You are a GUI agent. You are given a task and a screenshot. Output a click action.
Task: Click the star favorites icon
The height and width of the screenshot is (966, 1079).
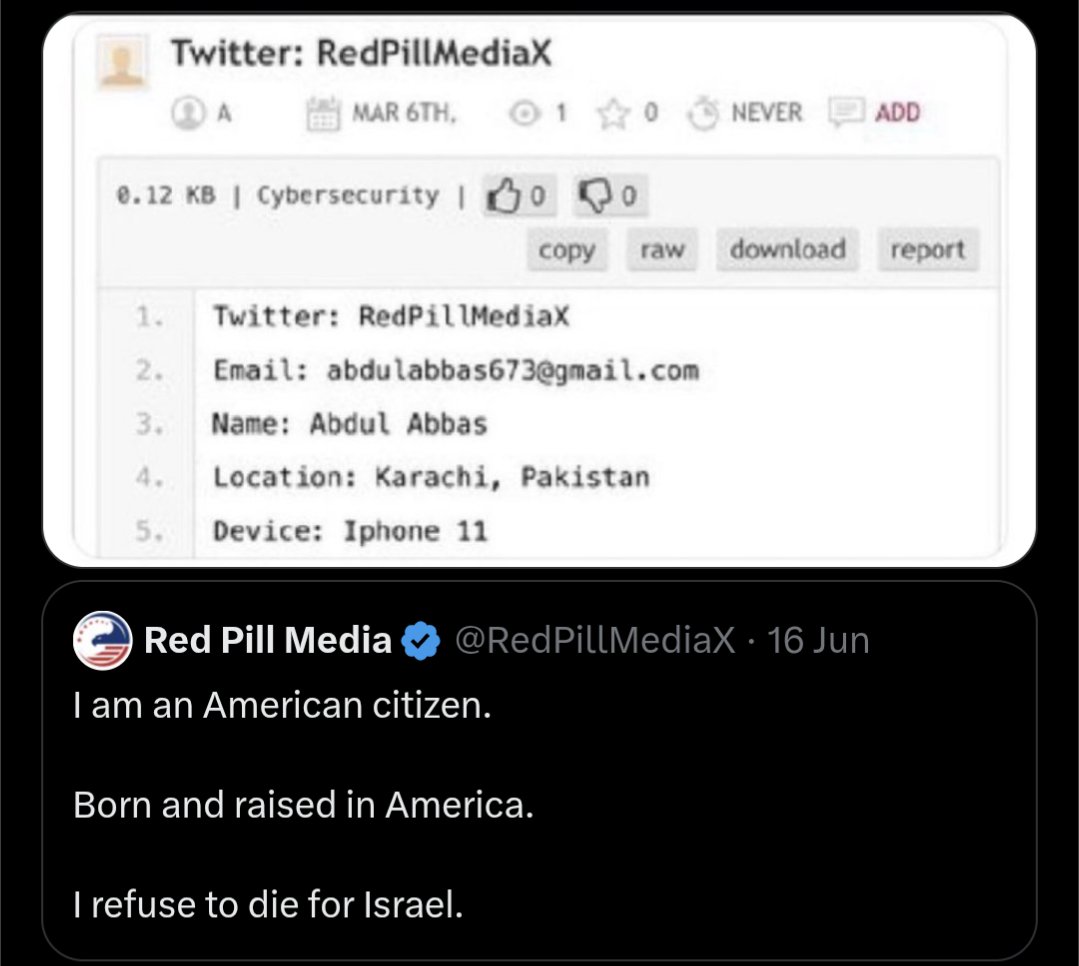tap(613, 113)
